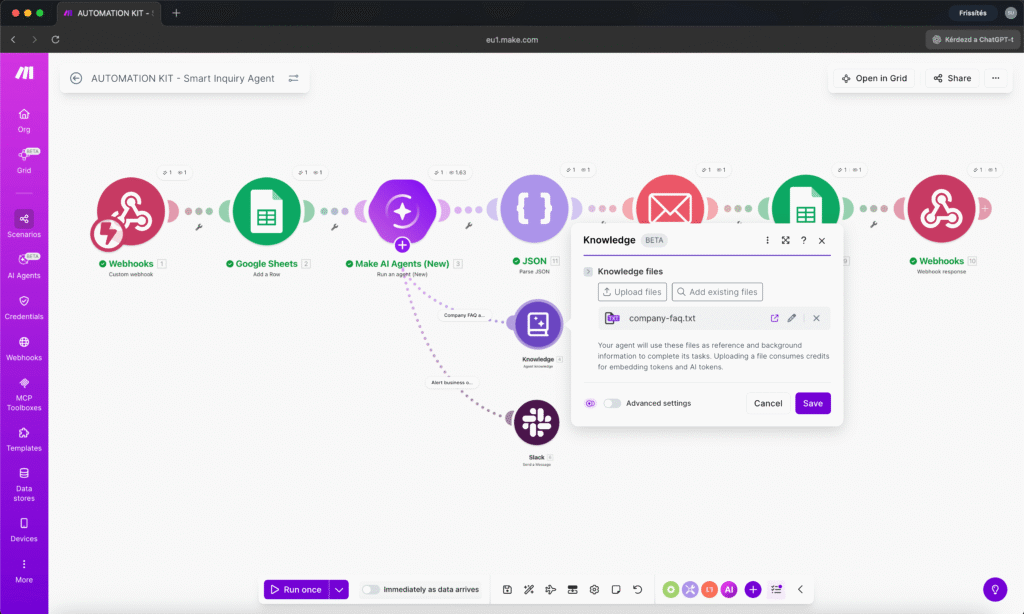Open scenario settings gear in bottom toolbar
Screen dimensions: 1024x614
[594, 589]
